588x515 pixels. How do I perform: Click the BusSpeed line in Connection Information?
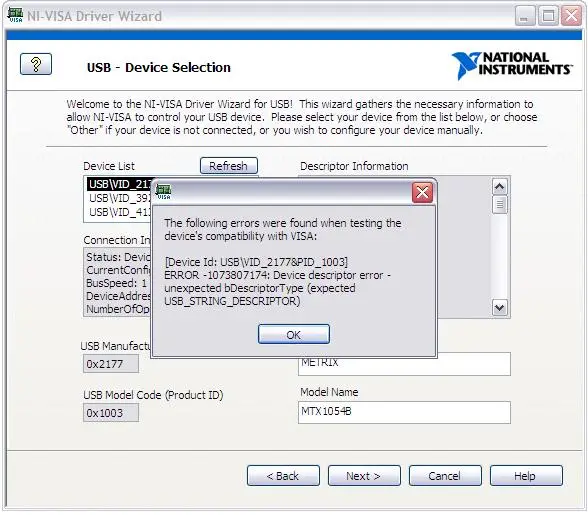pos(117,283)
